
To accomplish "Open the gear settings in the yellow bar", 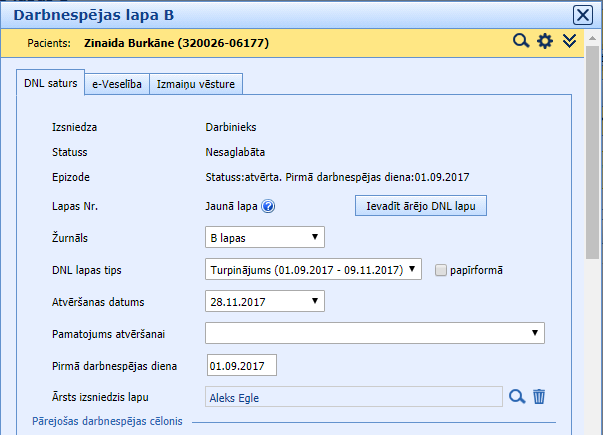I will pyautogui.click(x=545, y=41).
